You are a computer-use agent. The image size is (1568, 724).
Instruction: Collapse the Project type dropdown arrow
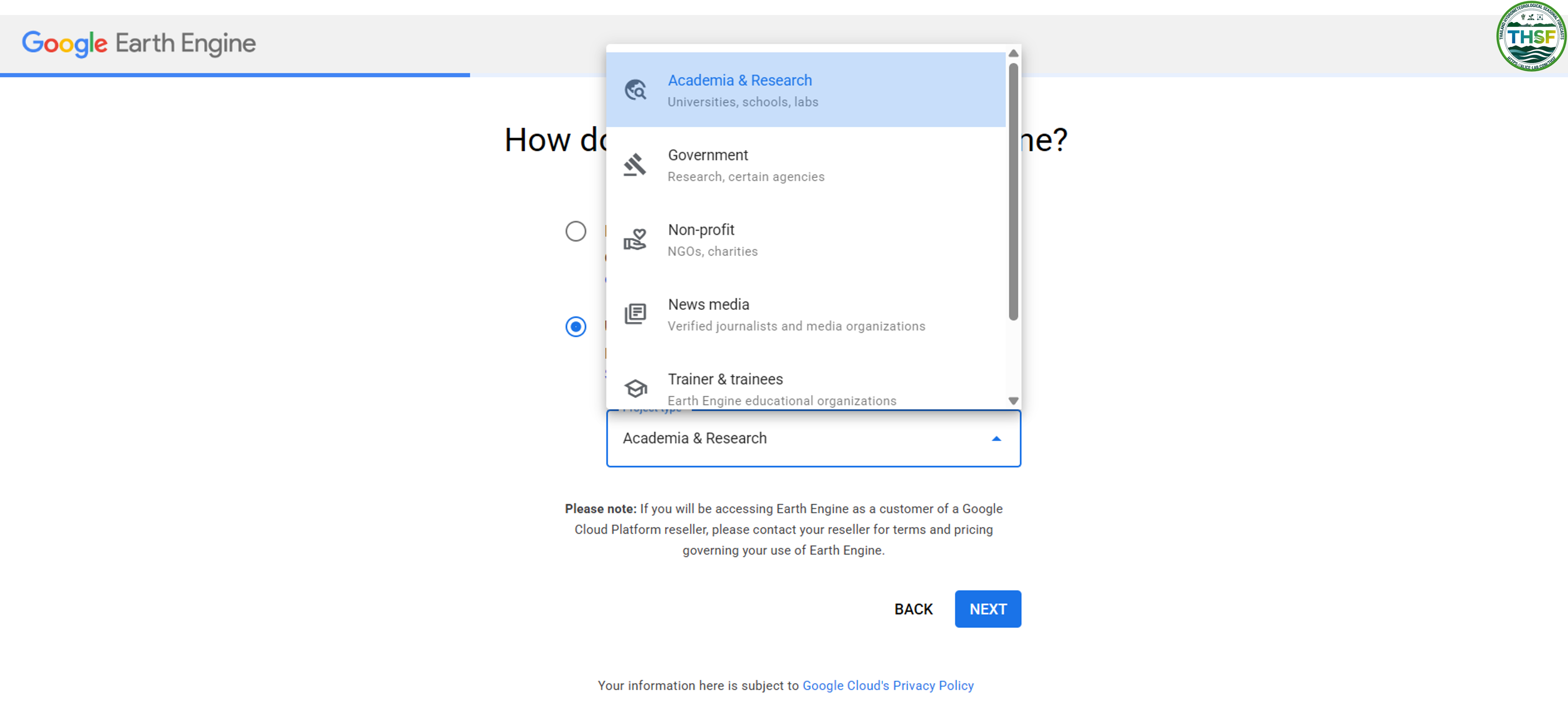996,439
